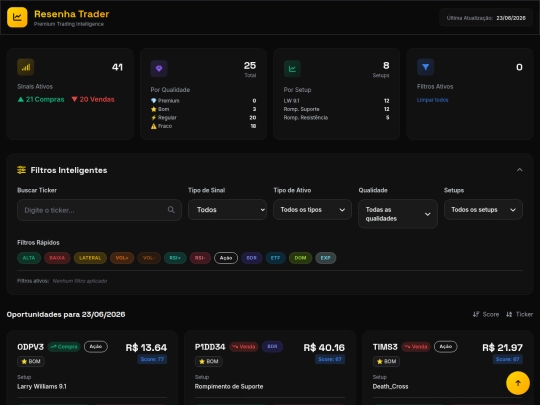Viewport: 540px width, 405px height.
Task: Click the Venda badge on P1DD34
Action: [x=244, y=347]
